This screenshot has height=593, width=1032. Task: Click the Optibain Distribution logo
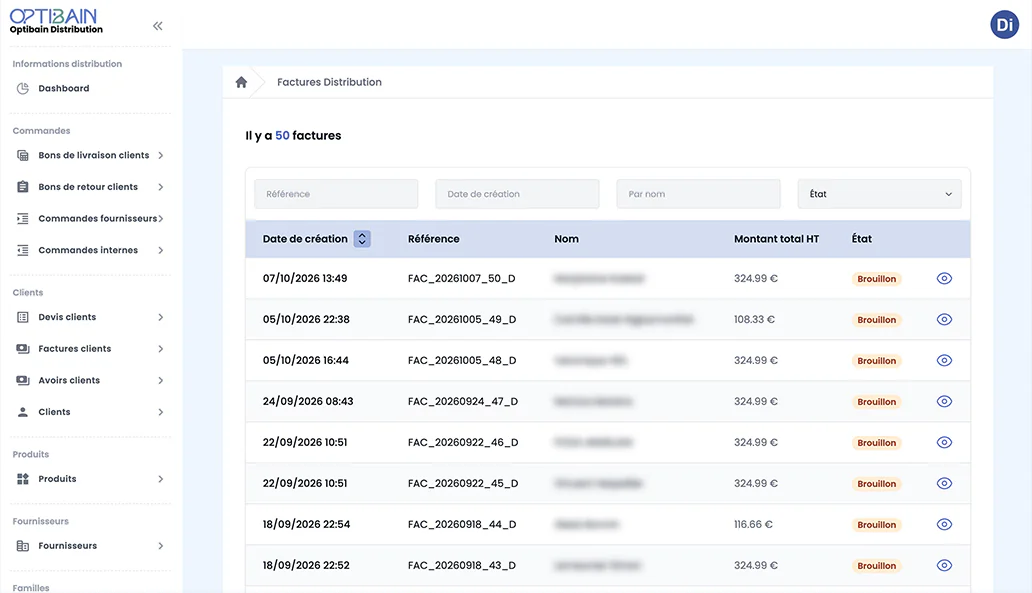56,21
